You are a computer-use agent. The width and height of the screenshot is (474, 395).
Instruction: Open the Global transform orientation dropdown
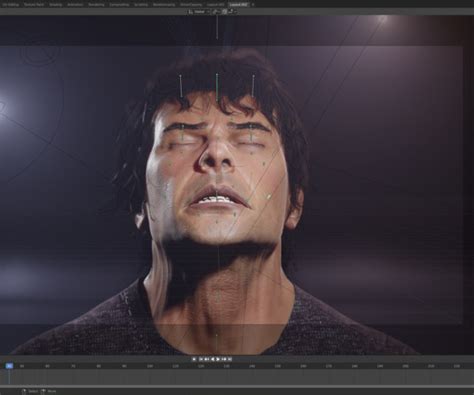[199, 12]
